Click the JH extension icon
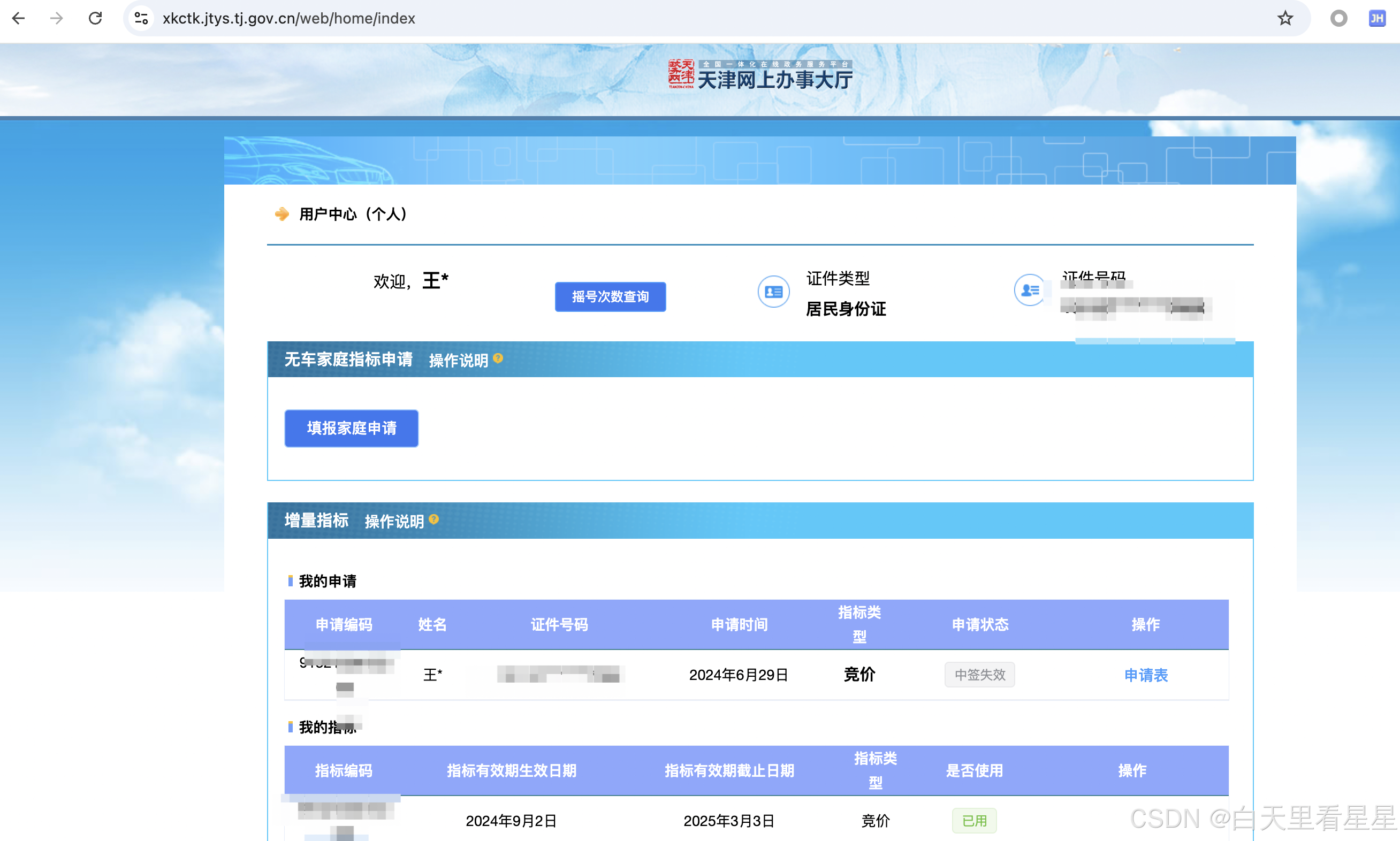This screenshot has width=1400, height=841. (x=1377, y=18)
